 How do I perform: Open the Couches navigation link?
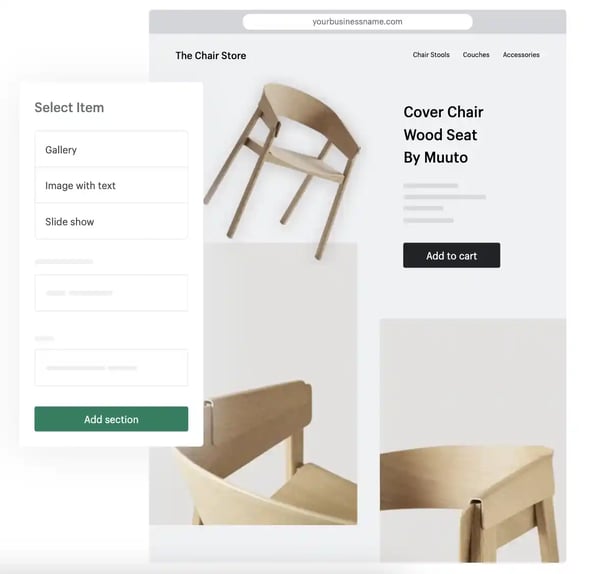476,55
